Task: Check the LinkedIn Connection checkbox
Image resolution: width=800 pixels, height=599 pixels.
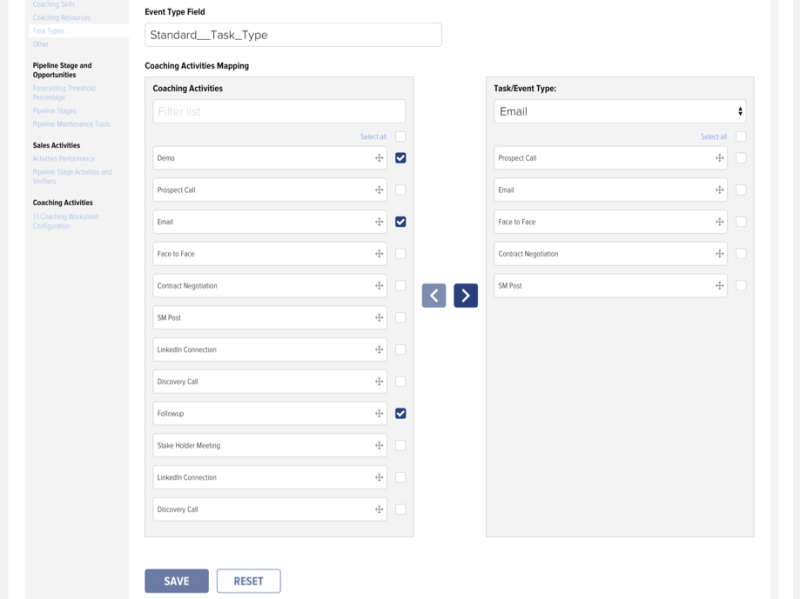Action: (x=402, y=349)
